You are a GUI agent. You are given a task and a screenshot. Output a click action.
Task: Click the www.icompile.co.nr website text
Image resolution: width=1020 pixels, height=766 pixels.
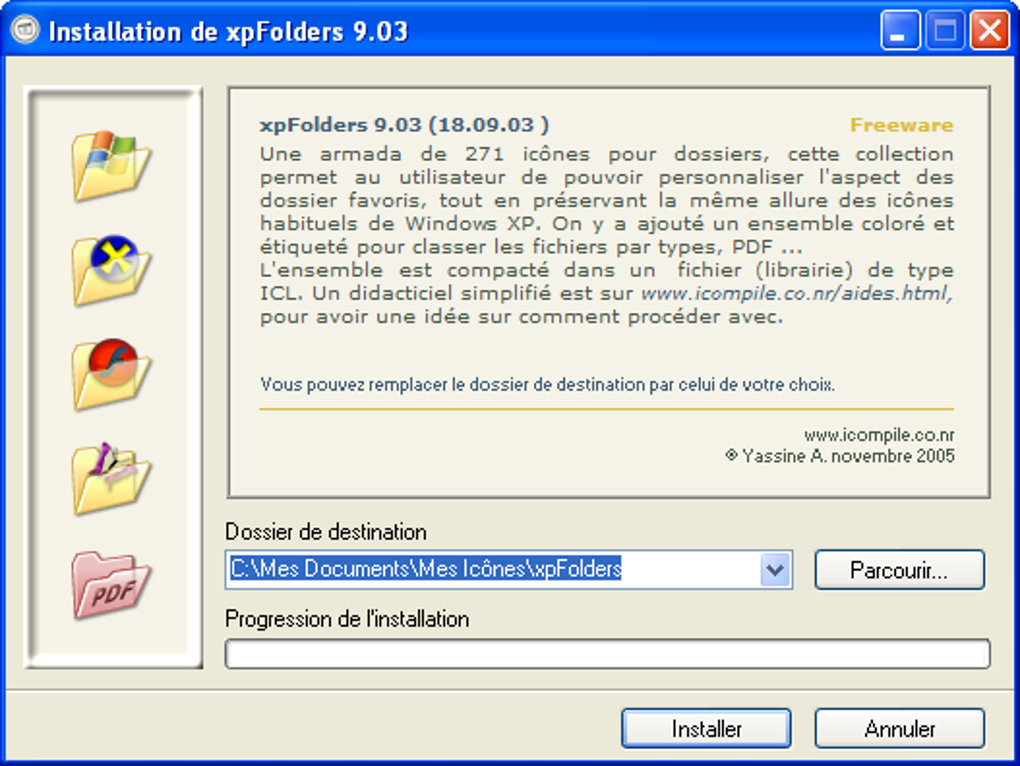point(879,434)
